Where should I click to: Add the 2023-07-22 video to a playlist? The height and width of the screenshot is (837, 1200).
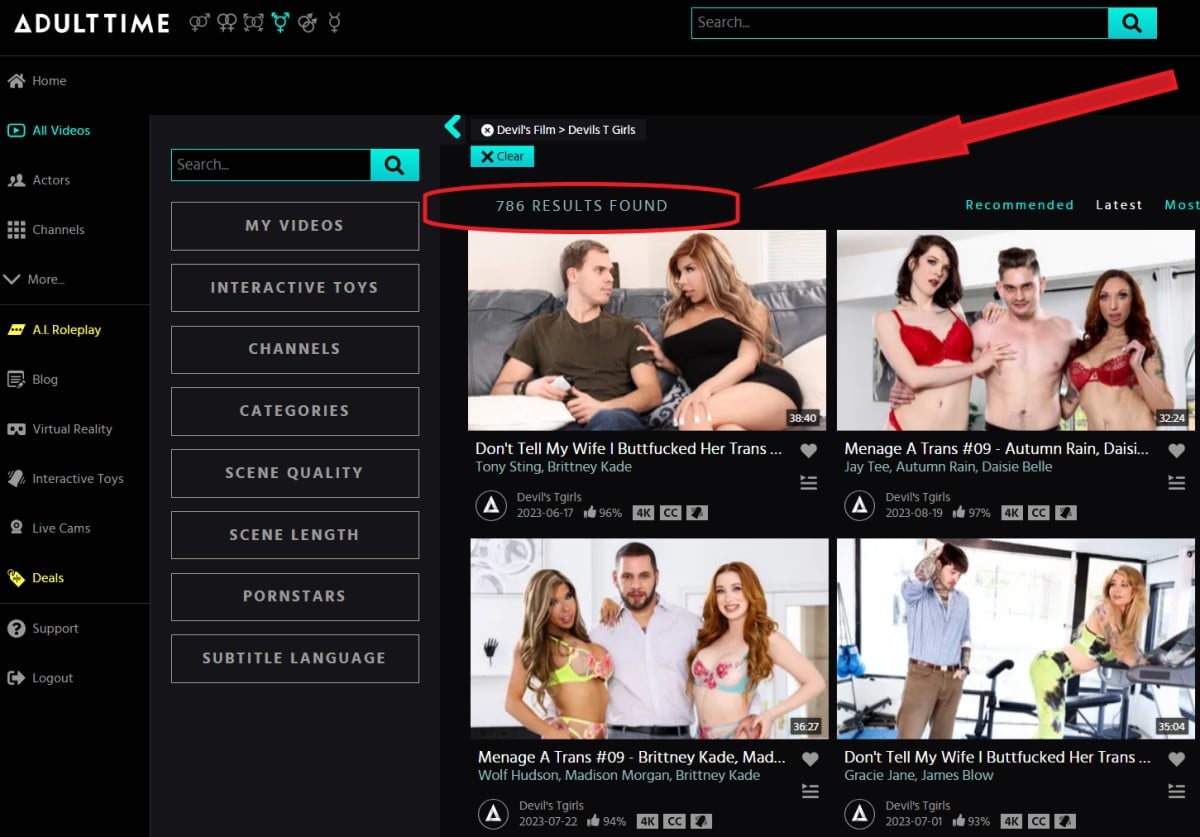pyautogui.click(x=810, y=791)
